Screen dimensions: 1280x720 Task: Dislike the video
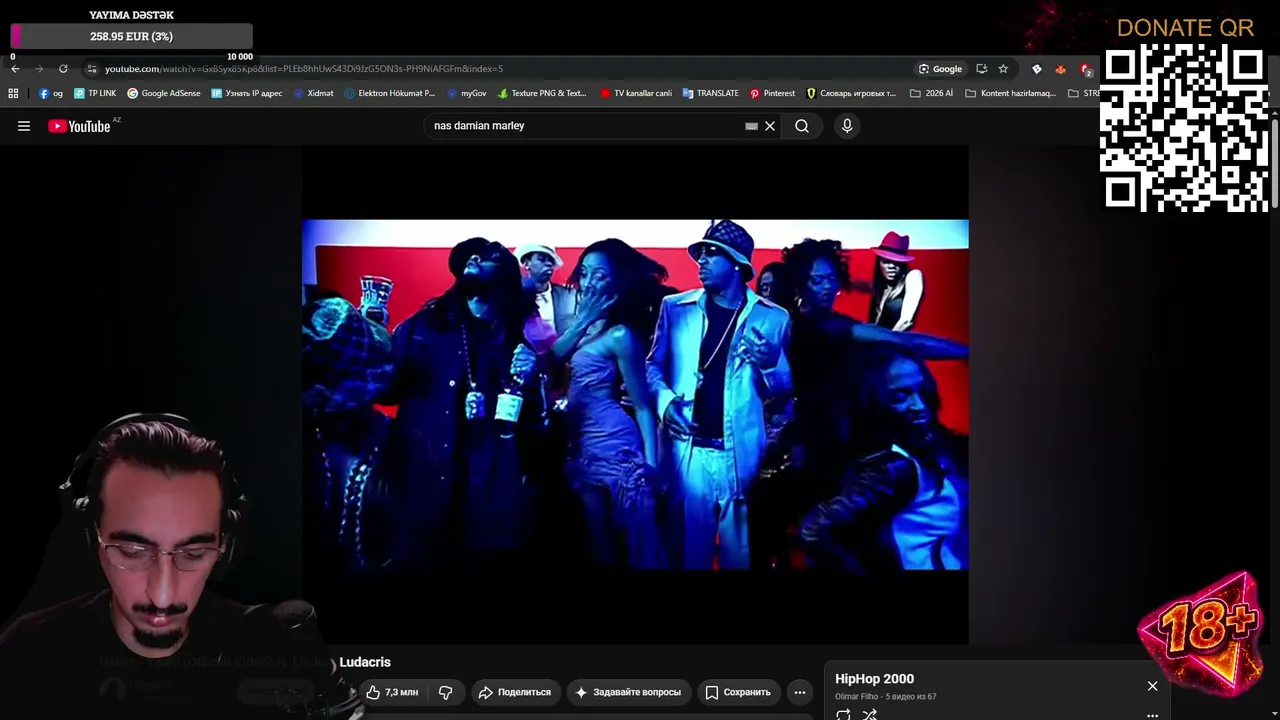[446, 692]
